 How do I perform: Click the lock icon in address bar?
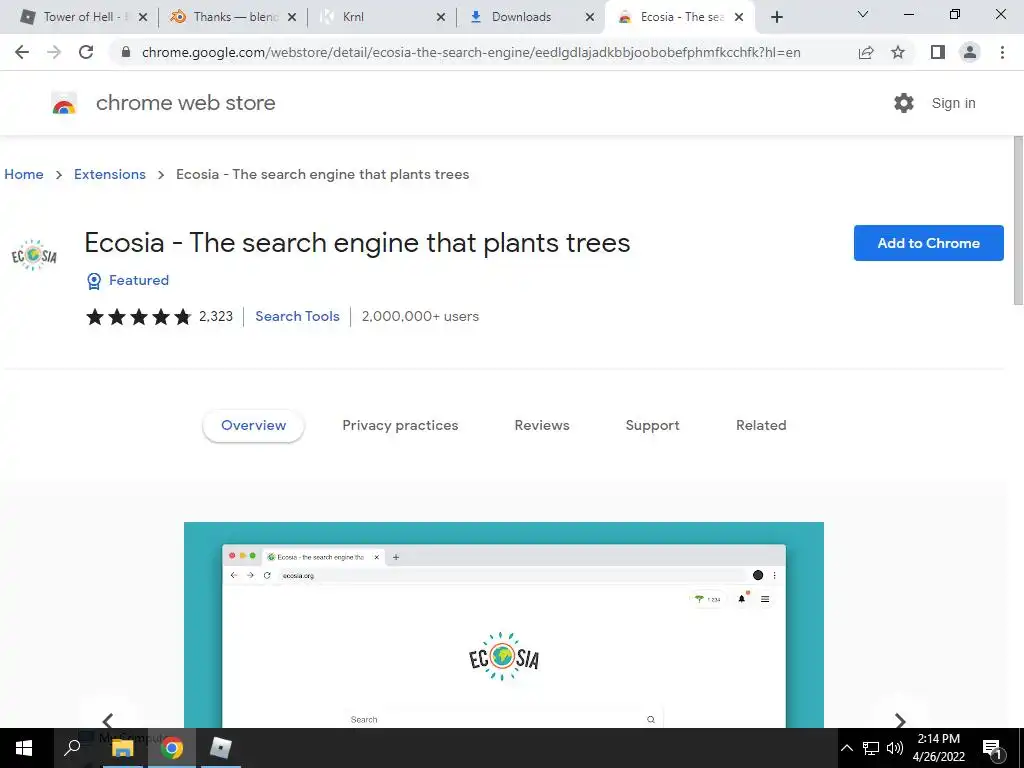(126, 52)
